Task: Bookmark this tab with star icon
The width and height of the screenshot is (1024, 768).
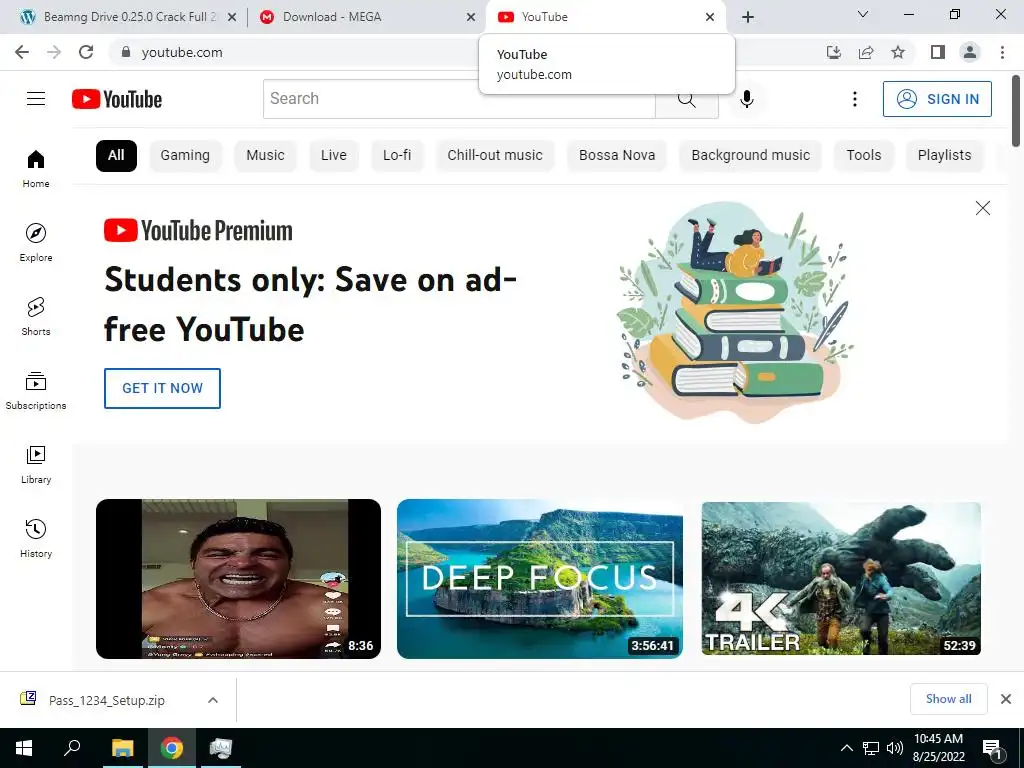Action: click(898, 52)
